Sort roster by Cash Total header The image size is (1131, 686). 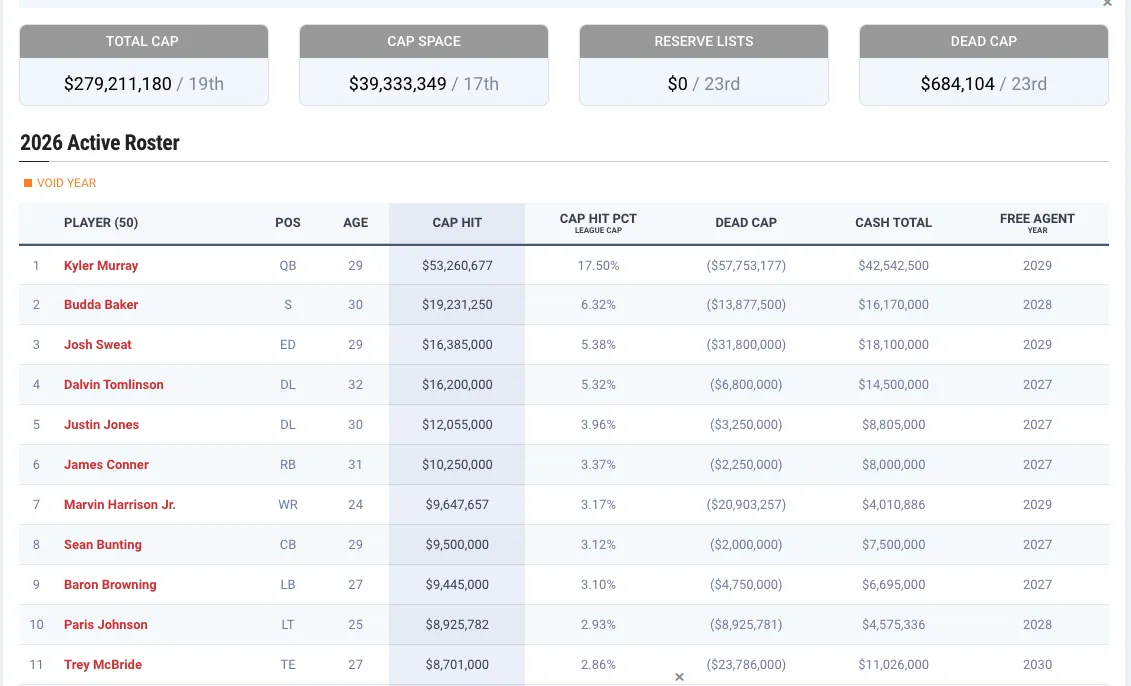893,223
